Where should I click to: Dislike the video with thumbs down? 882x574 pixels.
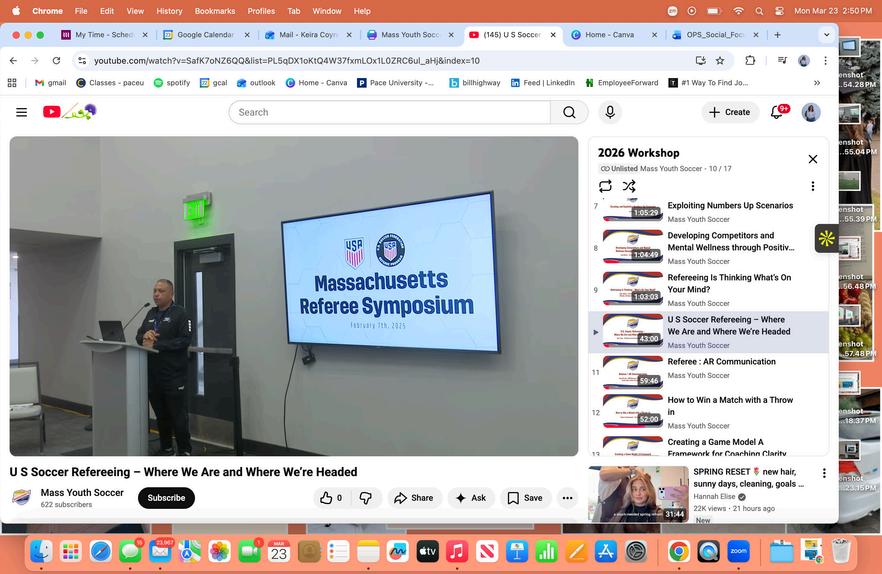(366, 498)
